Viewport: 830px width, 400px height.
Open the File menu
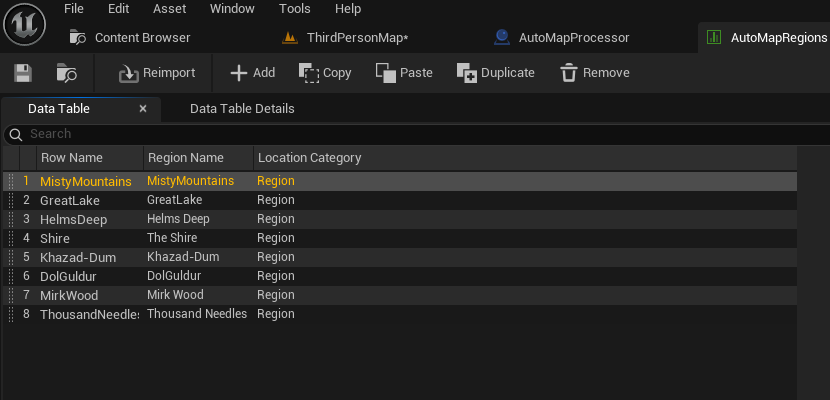click(x=74, y=9)
